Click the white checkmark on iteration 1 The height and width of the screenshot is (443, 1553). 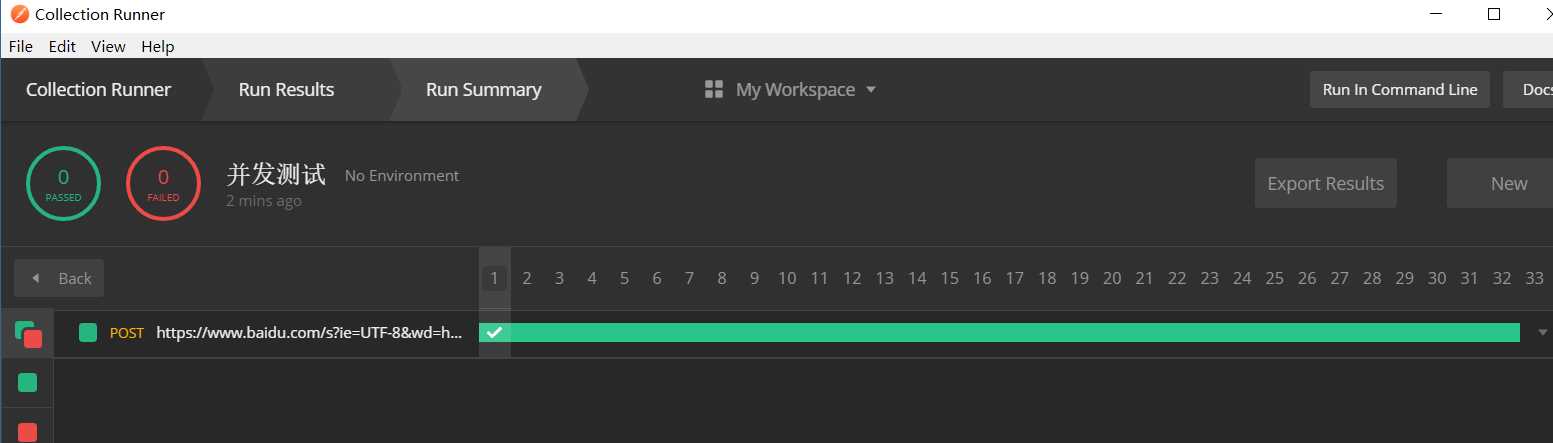coord(494,333)
